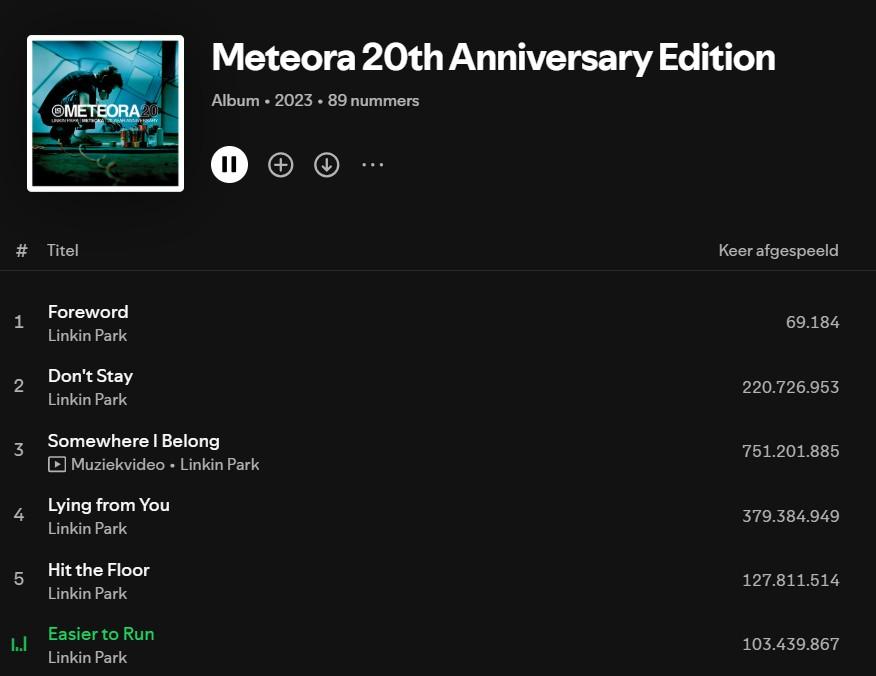Click the Meteora 20th Anniversary Edition heading
This screenshot has height=676, width=876.
493,58
